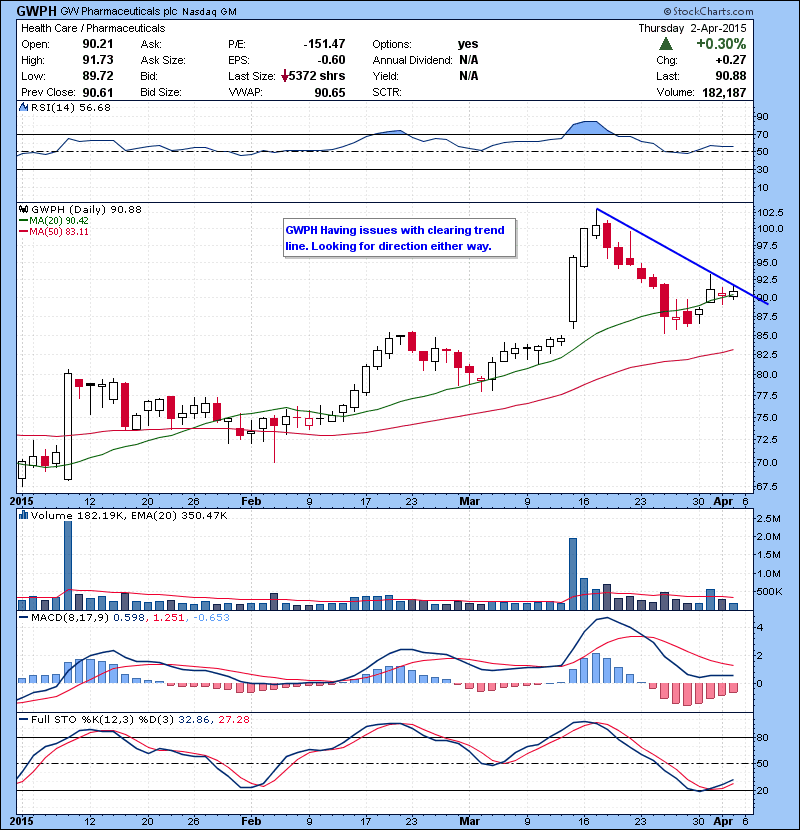
Task: Click the MACD signal value 1.251
Action: click(168, 617)
